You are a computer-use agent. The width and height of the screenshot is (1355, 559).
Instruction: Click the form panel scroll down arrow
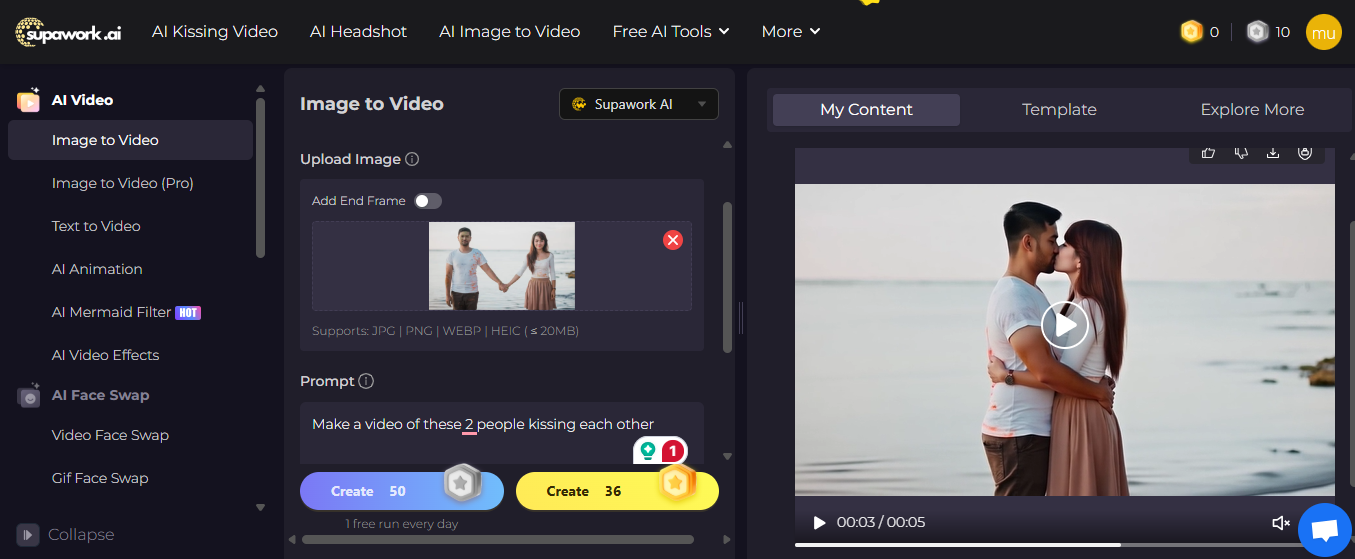point(727,456)
